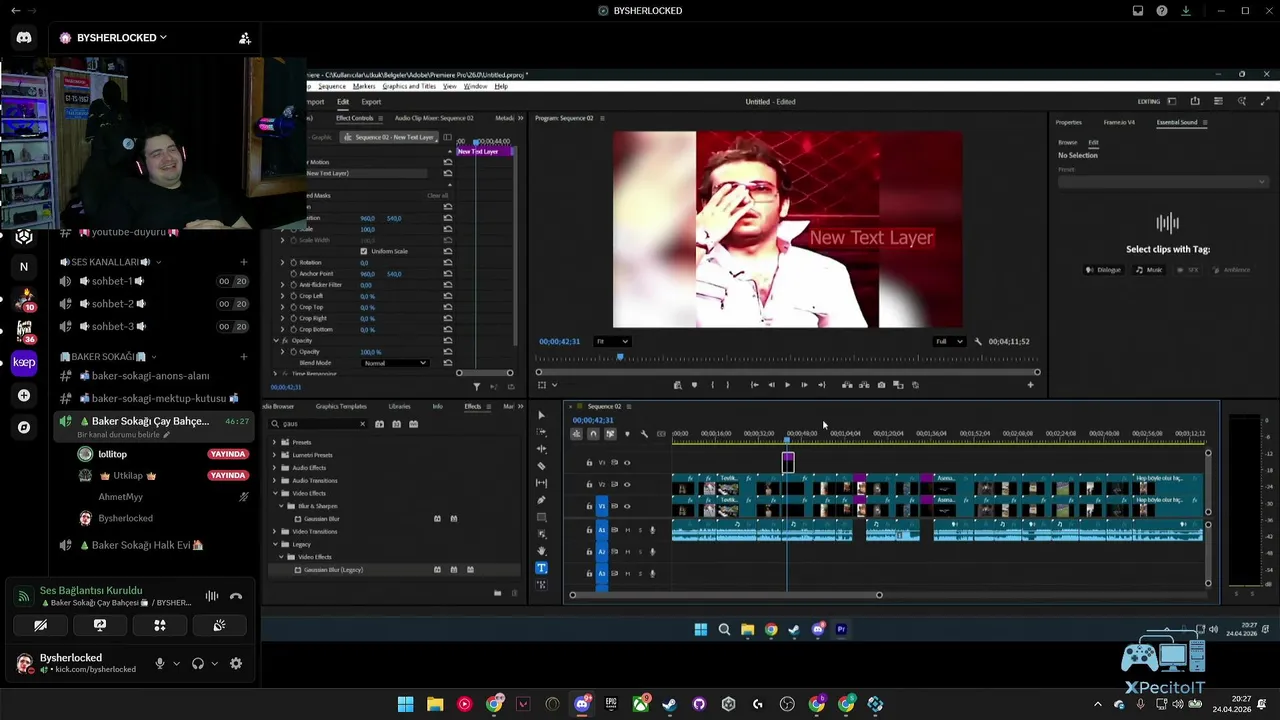Collapse Video Effects folder in Effects panel
Viewport: 1280px width, 720px height.
pos(275,493)
